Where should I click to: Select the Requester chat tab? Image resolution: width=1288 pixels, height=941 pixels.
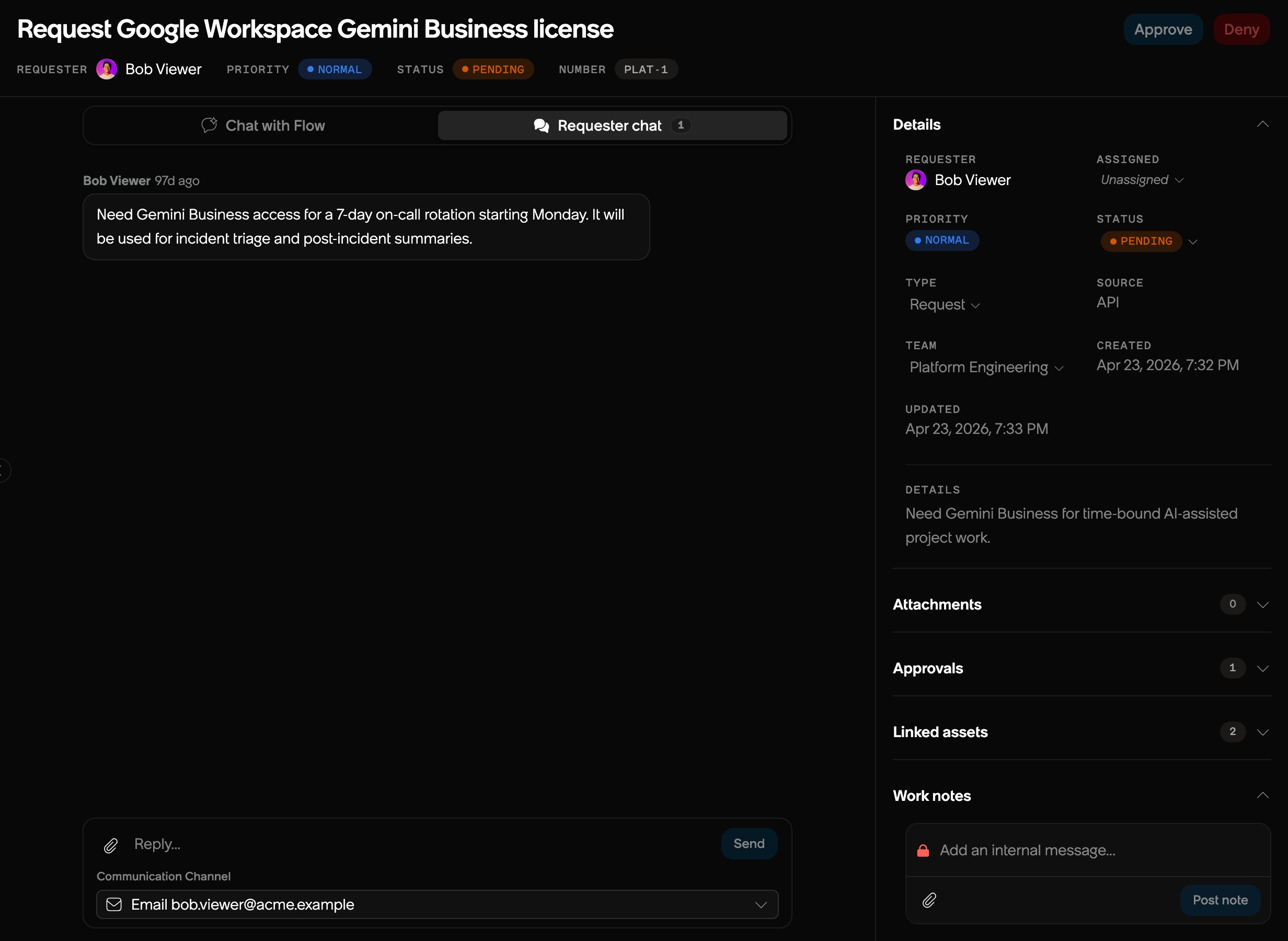click(612, 125)
